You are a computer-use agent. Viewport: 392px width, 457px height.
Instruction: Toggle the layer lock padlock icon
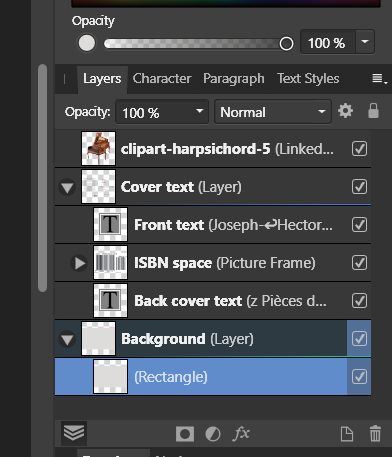click(373, 111)
